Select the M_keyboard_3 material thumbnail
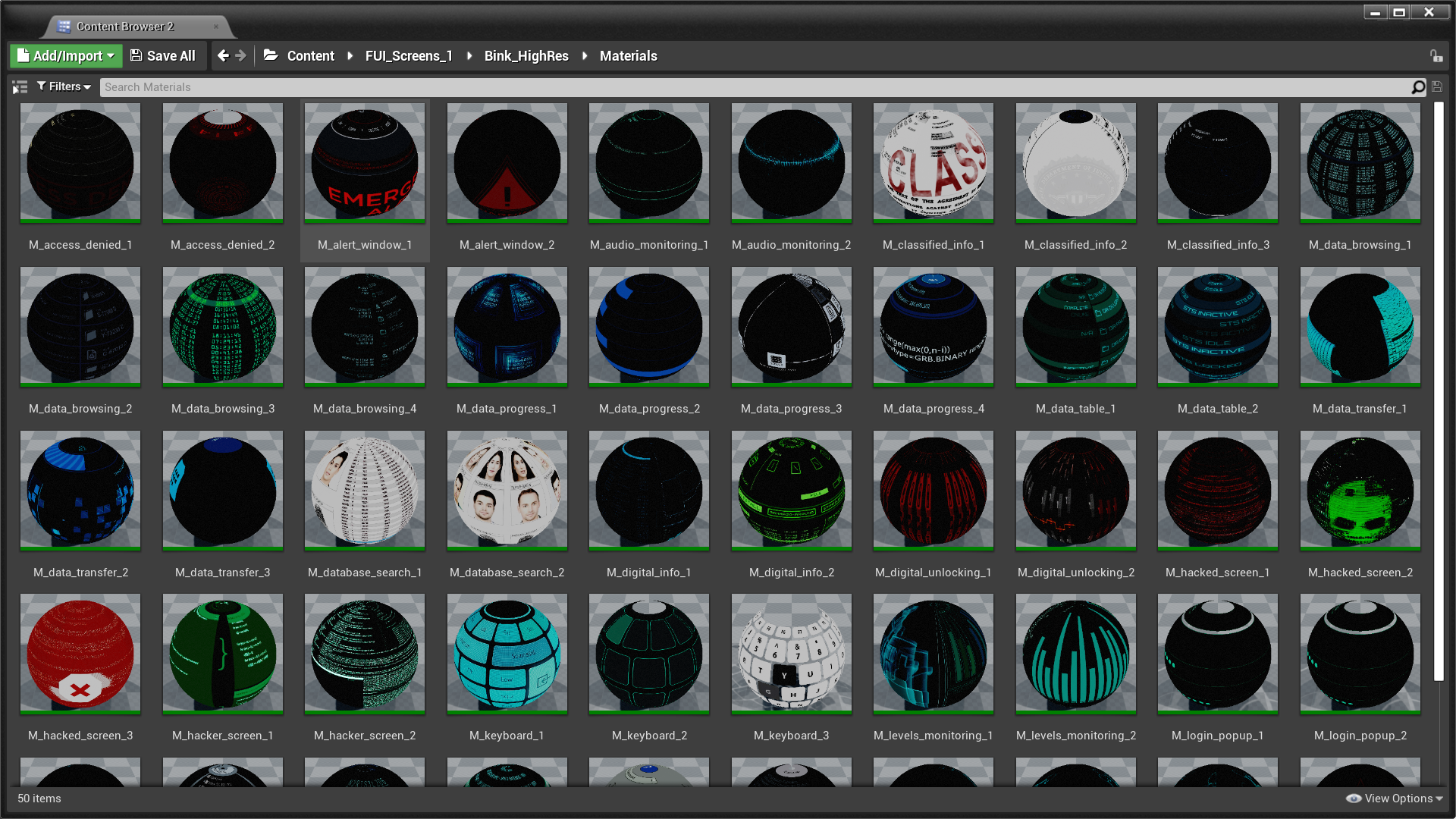Image resolution: width=1456 pixels, height=819 pixels. pos(791,654)
